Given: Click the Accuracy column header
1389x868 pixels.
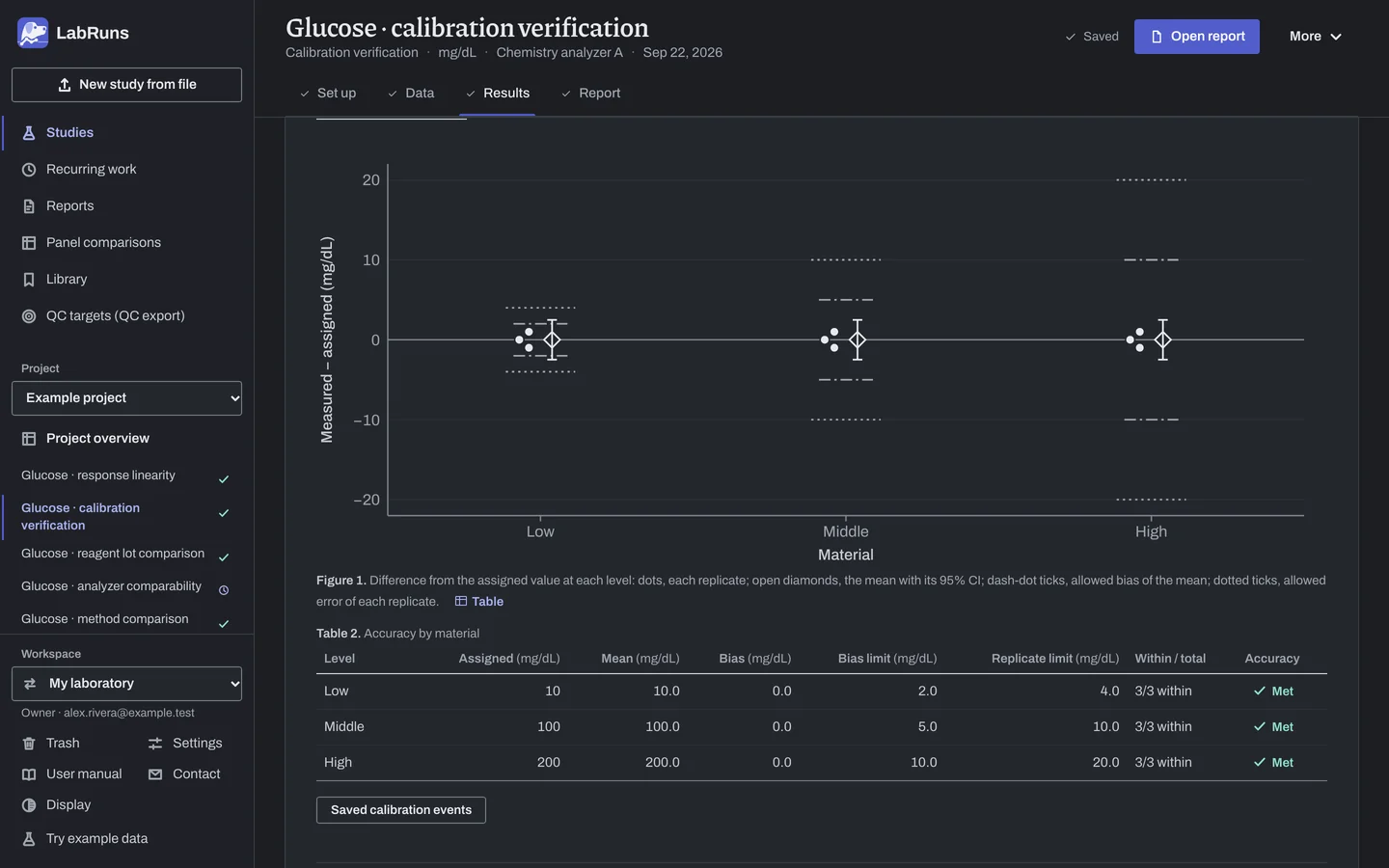Looking at the screenshot, I should pos(1272,659).
